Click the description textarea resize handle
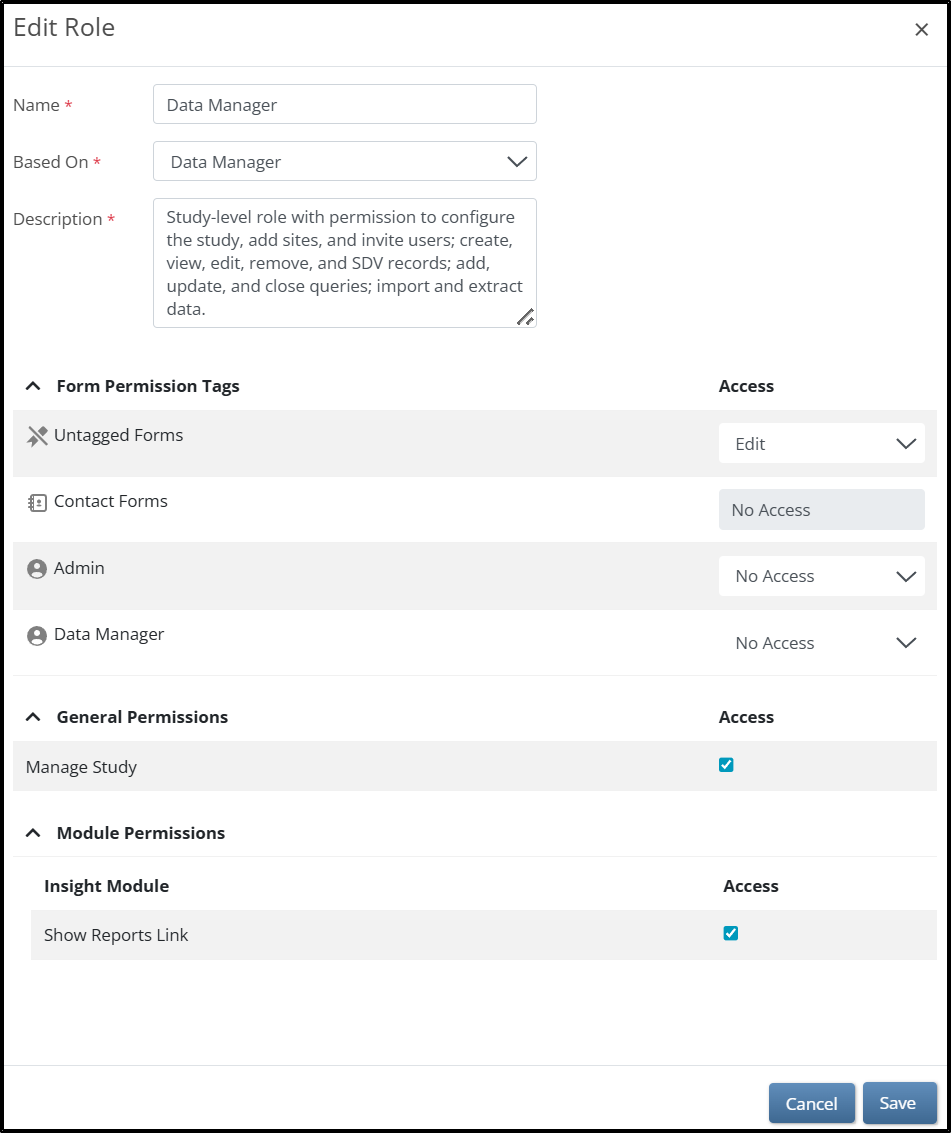This screenshot has width=951, height=1133. [x=525, y=317]
